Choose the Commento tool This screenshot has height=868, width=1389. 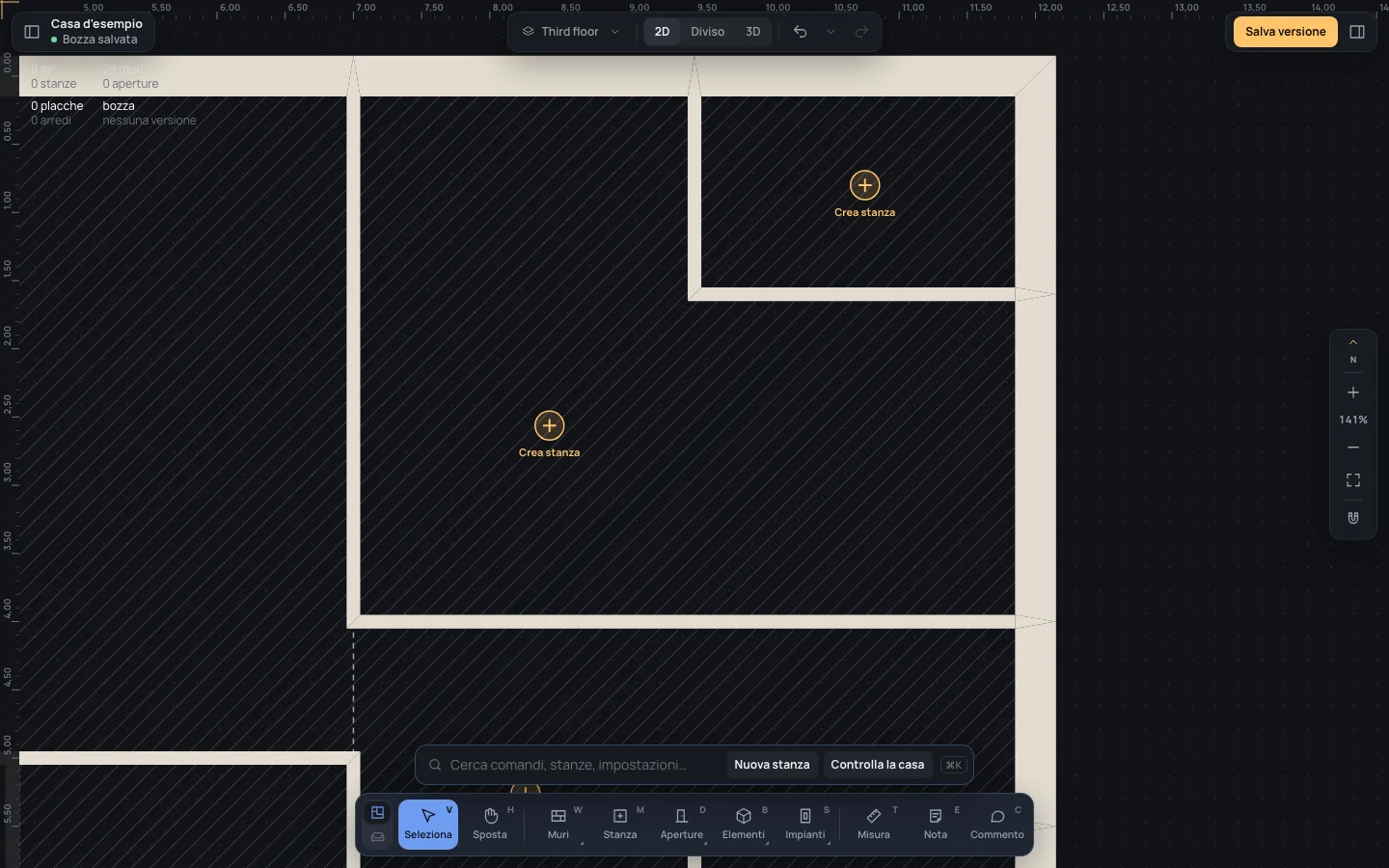tap(997, 825)
